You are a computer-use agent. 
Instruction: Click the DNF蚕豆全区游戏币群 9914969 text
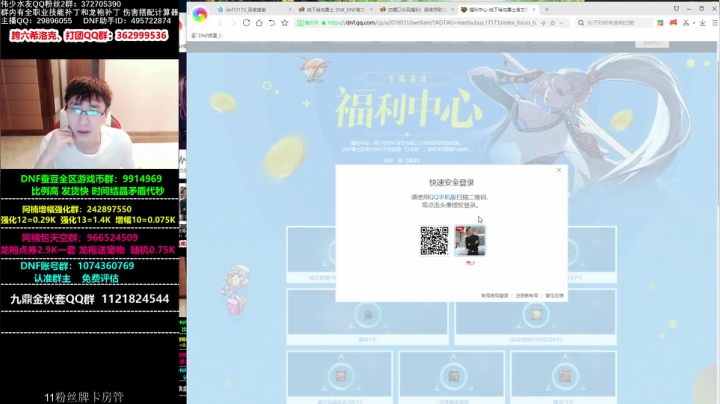point(91,179)
